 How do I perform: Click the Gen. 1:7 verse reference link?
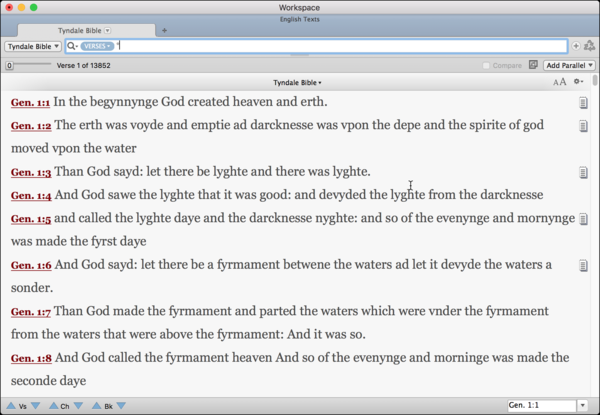31,312
